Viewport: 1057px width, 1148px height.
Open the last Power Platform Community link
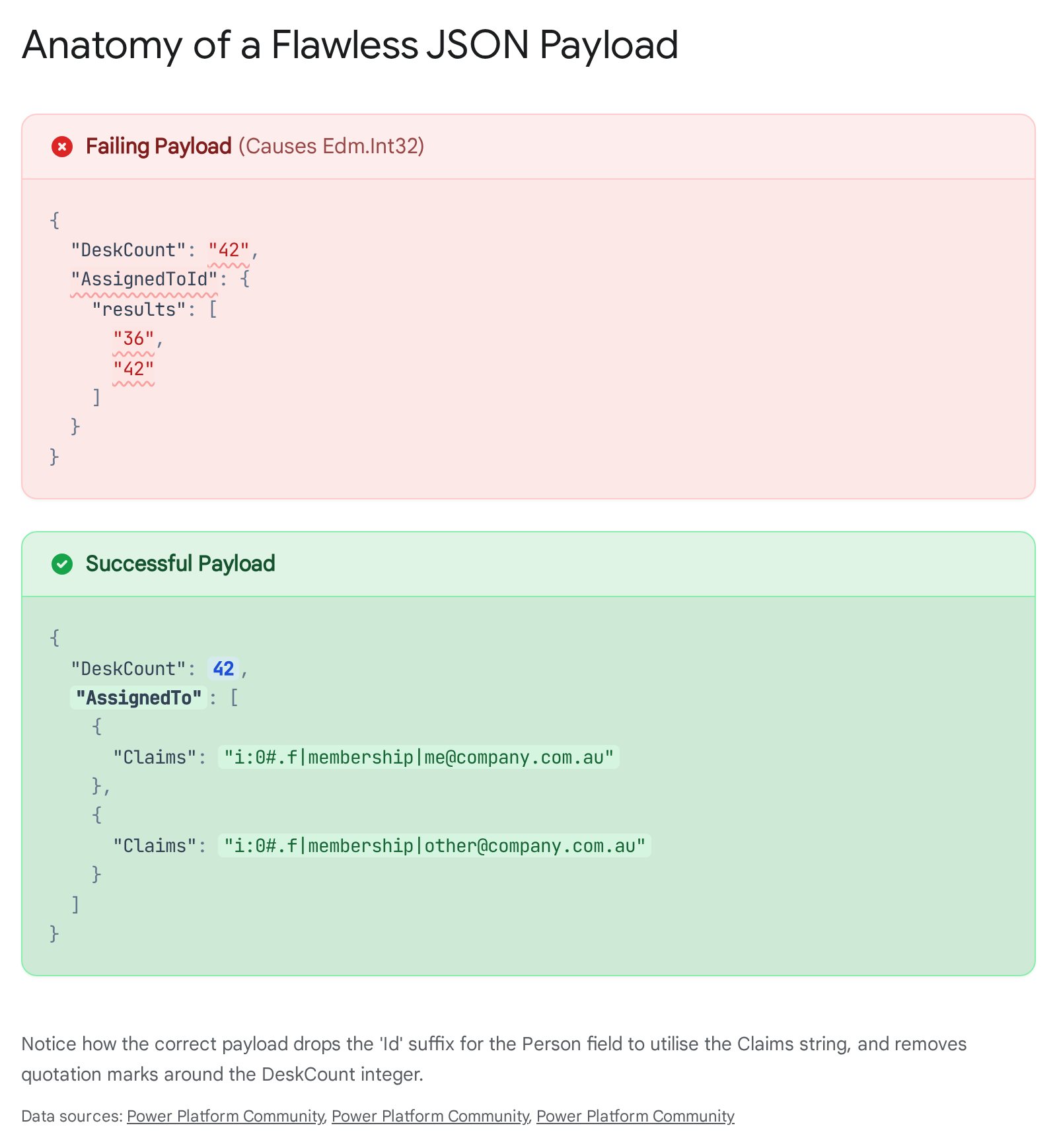pos(635,1116)
